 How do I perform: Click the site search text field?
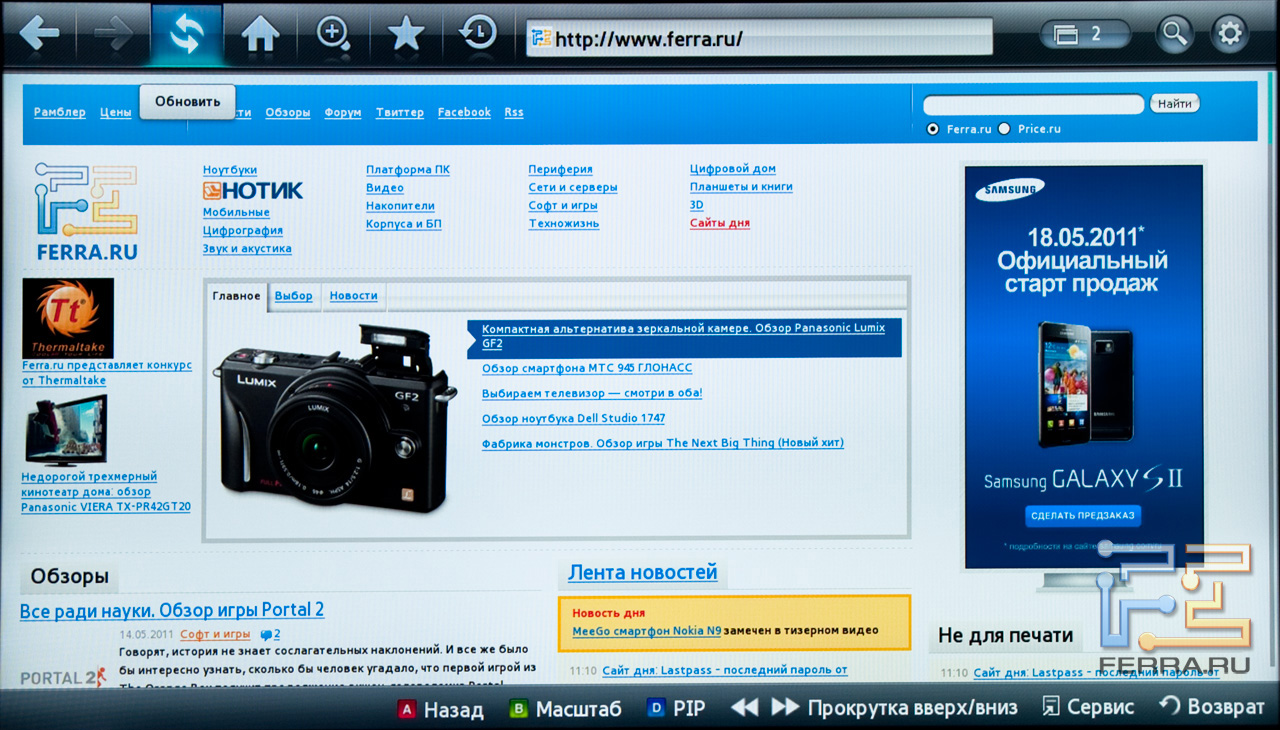click(x=1033, y=104)
